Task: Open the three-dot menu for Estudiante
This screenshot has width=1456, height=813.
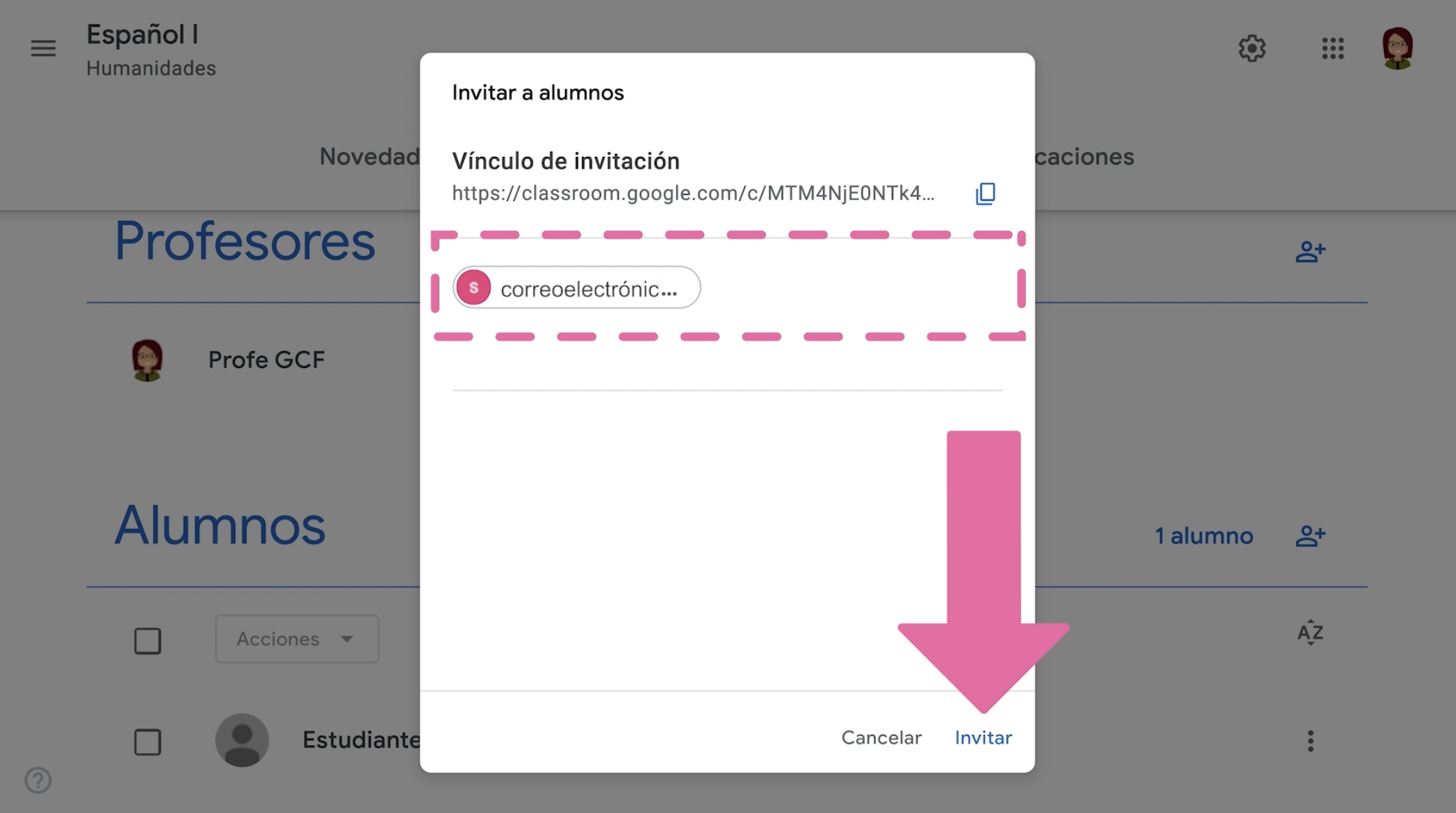Action: pos(1310,740)
